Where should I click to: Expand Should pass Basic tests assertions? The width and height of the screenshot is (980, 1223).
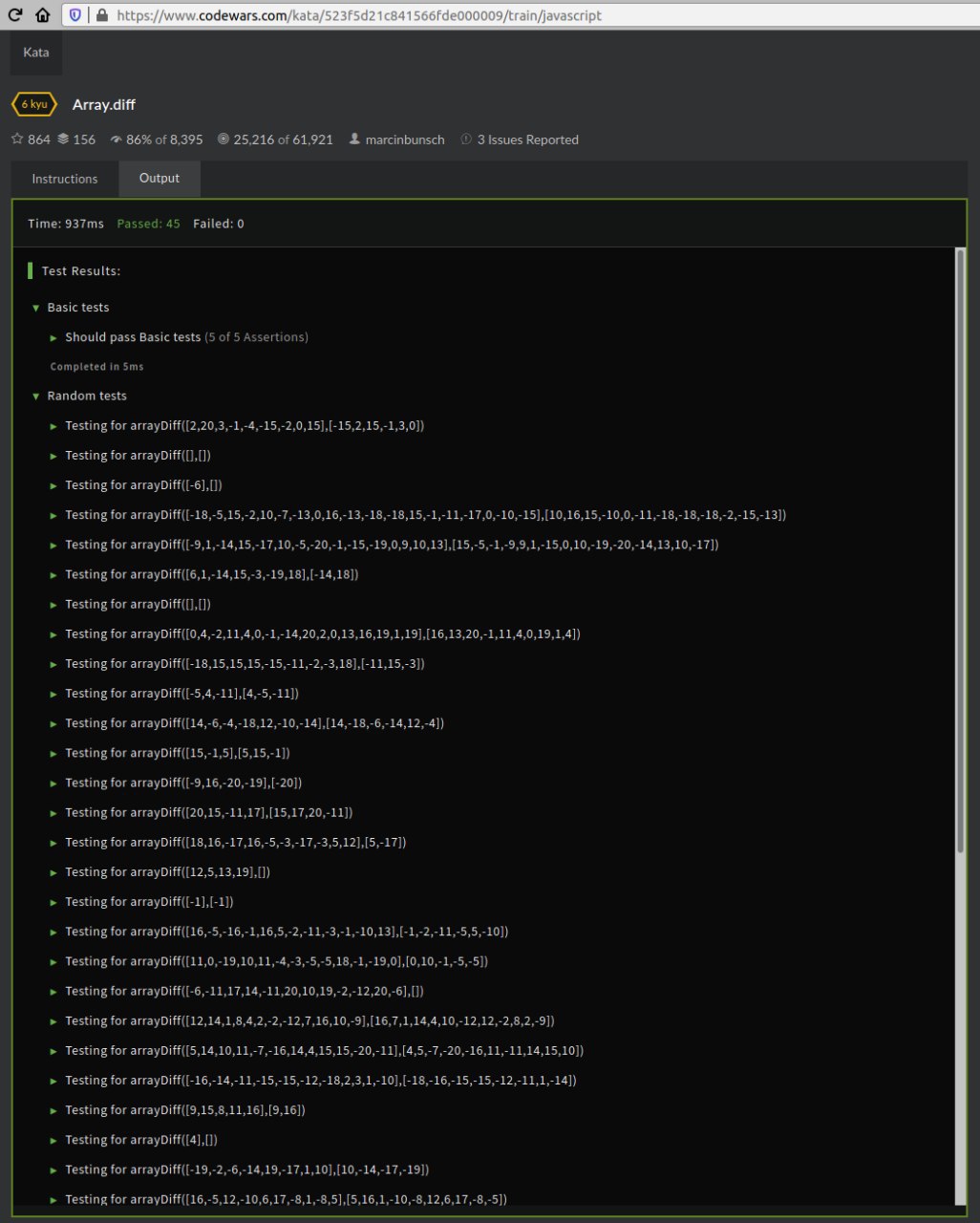[x=54, y=337]
